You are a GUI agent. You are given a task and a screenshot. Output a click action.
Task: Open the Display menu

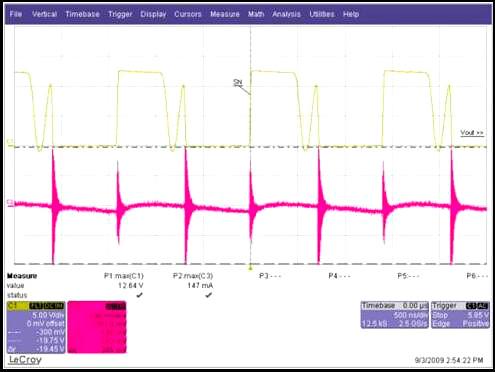(153, 14)
